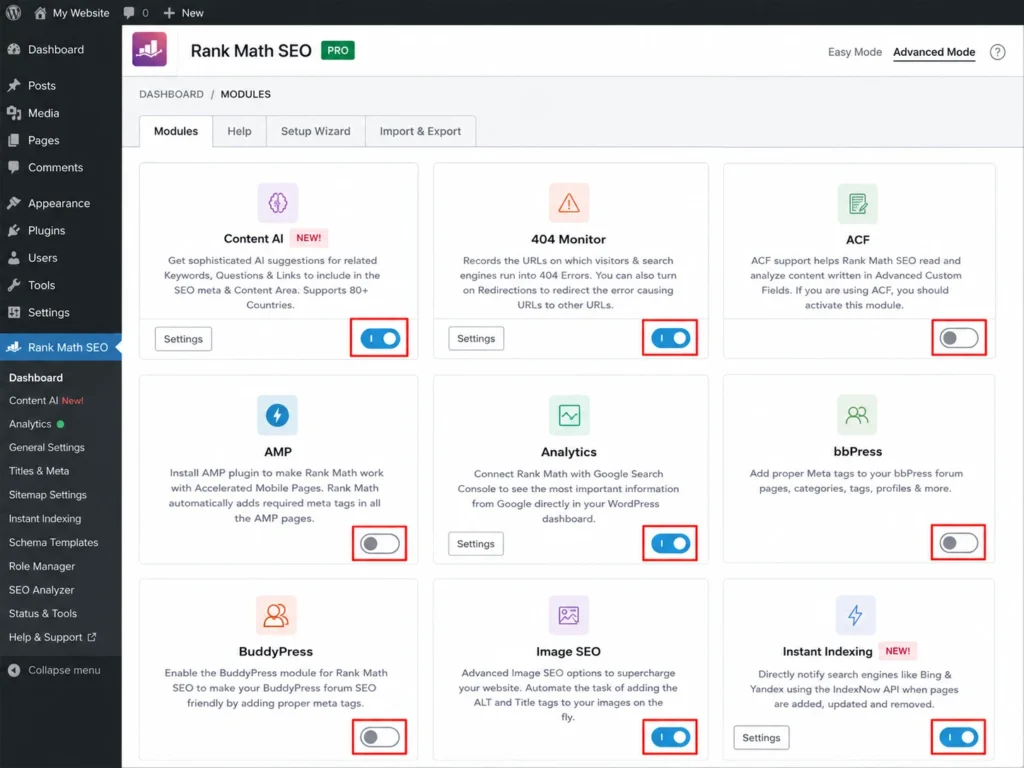
Task: Turn off the Instant Indexing toggle
Action: pos(959,737)
